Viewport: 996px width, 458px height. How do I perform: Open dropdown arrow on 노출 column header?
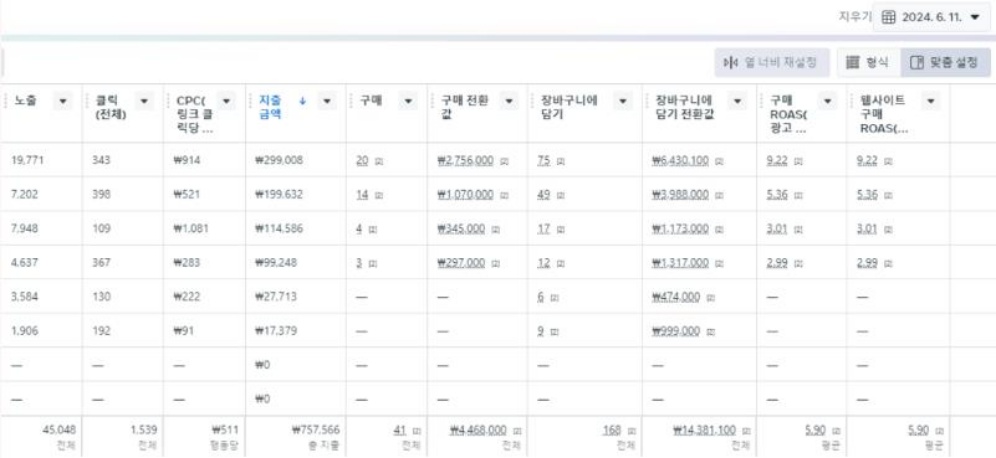pos(62,101)
